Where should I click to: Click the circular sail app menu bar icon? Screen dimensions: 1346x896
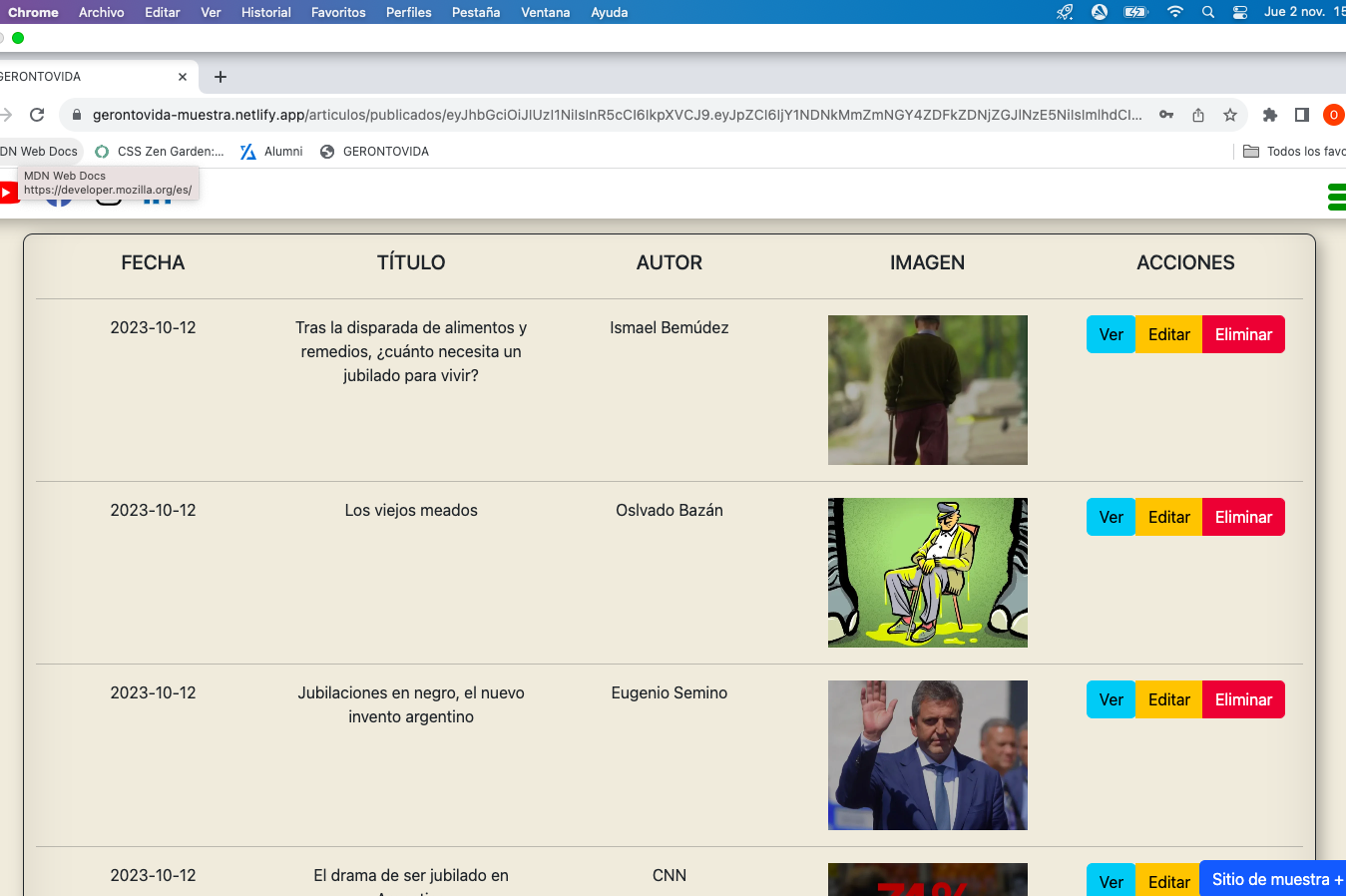(1100, 12)
